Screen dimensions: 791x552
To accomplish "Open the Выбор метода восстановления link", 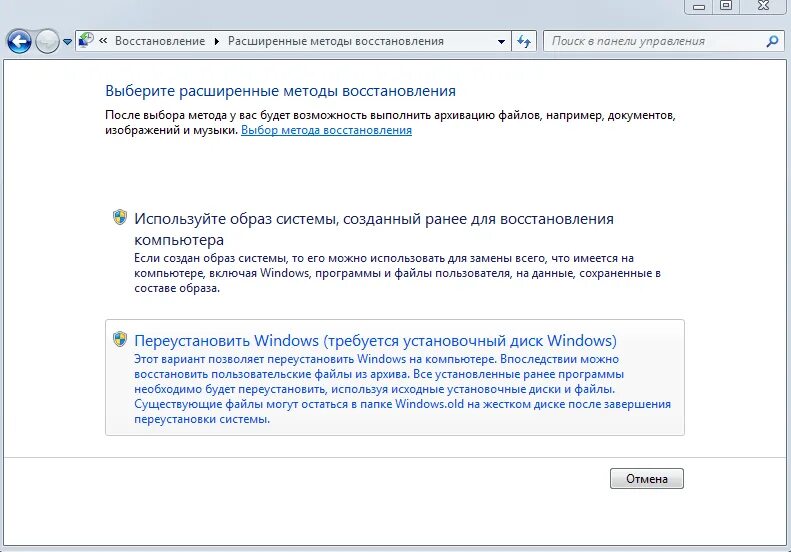I will [x=326, y=130].
